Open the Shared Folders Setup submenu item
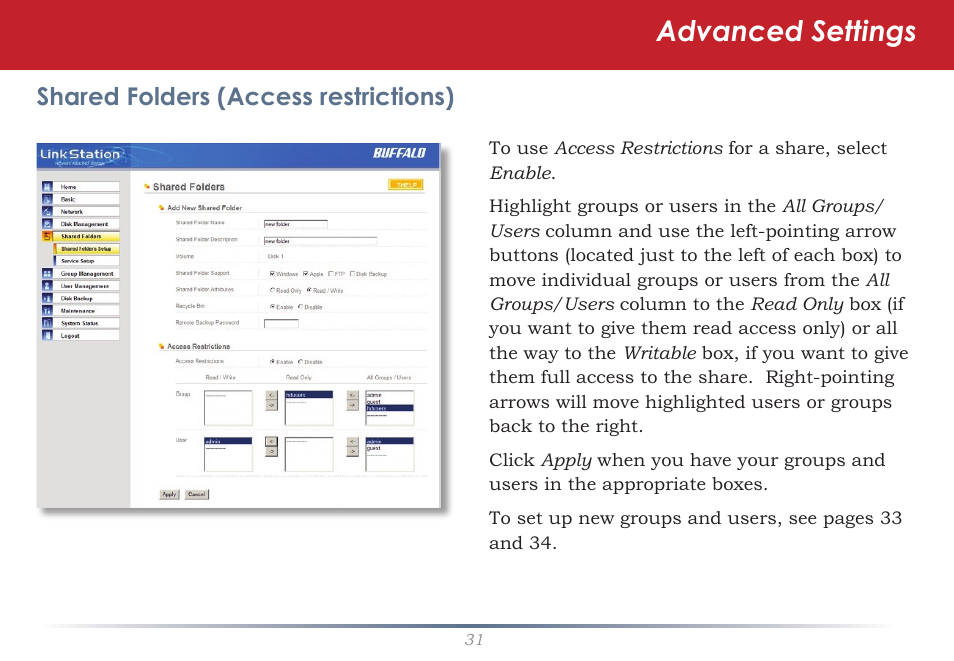The image size is (954, 661). (x=86, y=249)
